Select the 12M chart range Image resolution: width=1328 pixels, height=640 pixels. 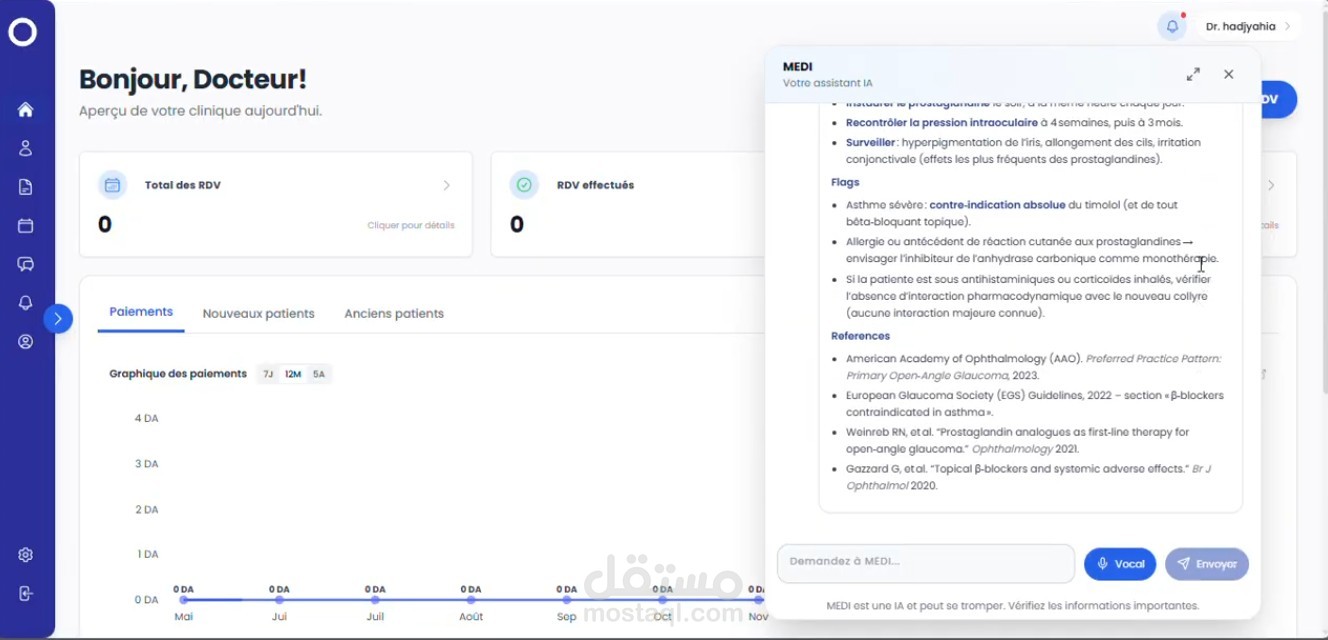(x=293, y=374)
